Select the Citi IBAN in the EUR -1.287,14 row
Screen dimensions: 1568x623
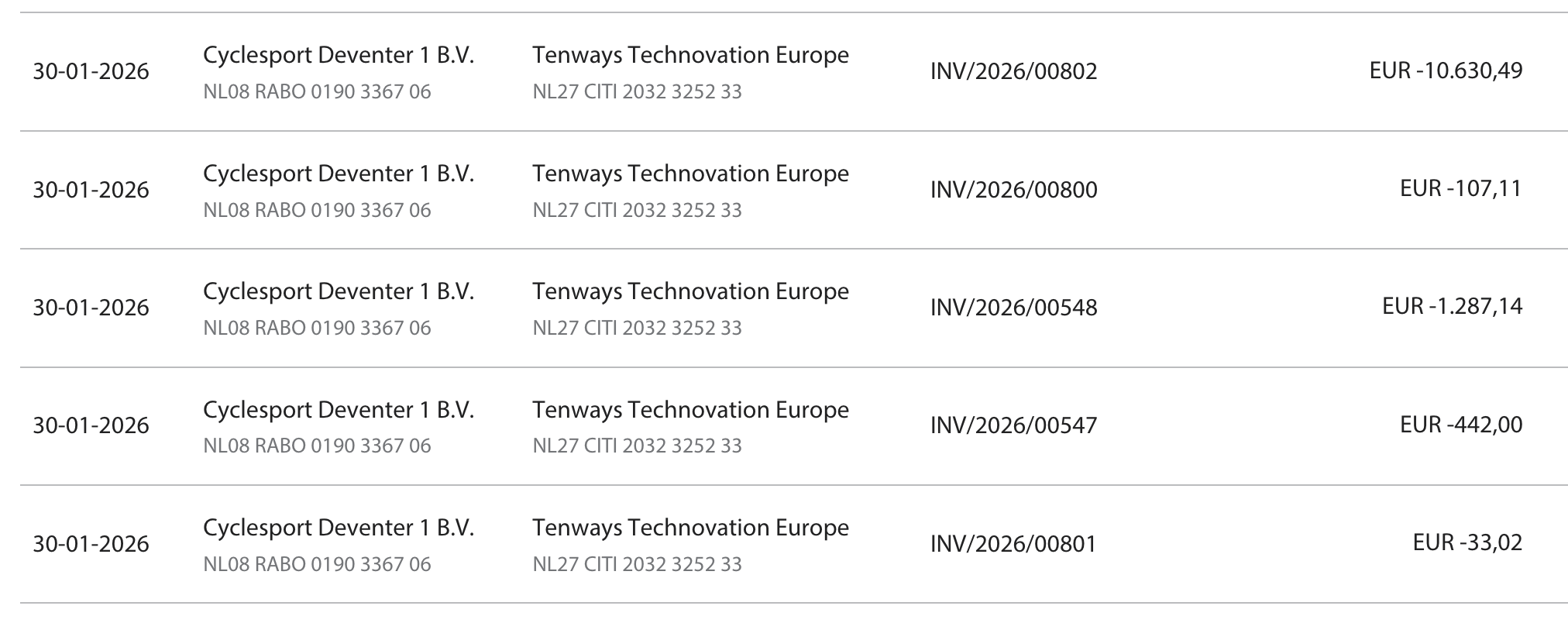pyautogui.click(x=637, y=329)
